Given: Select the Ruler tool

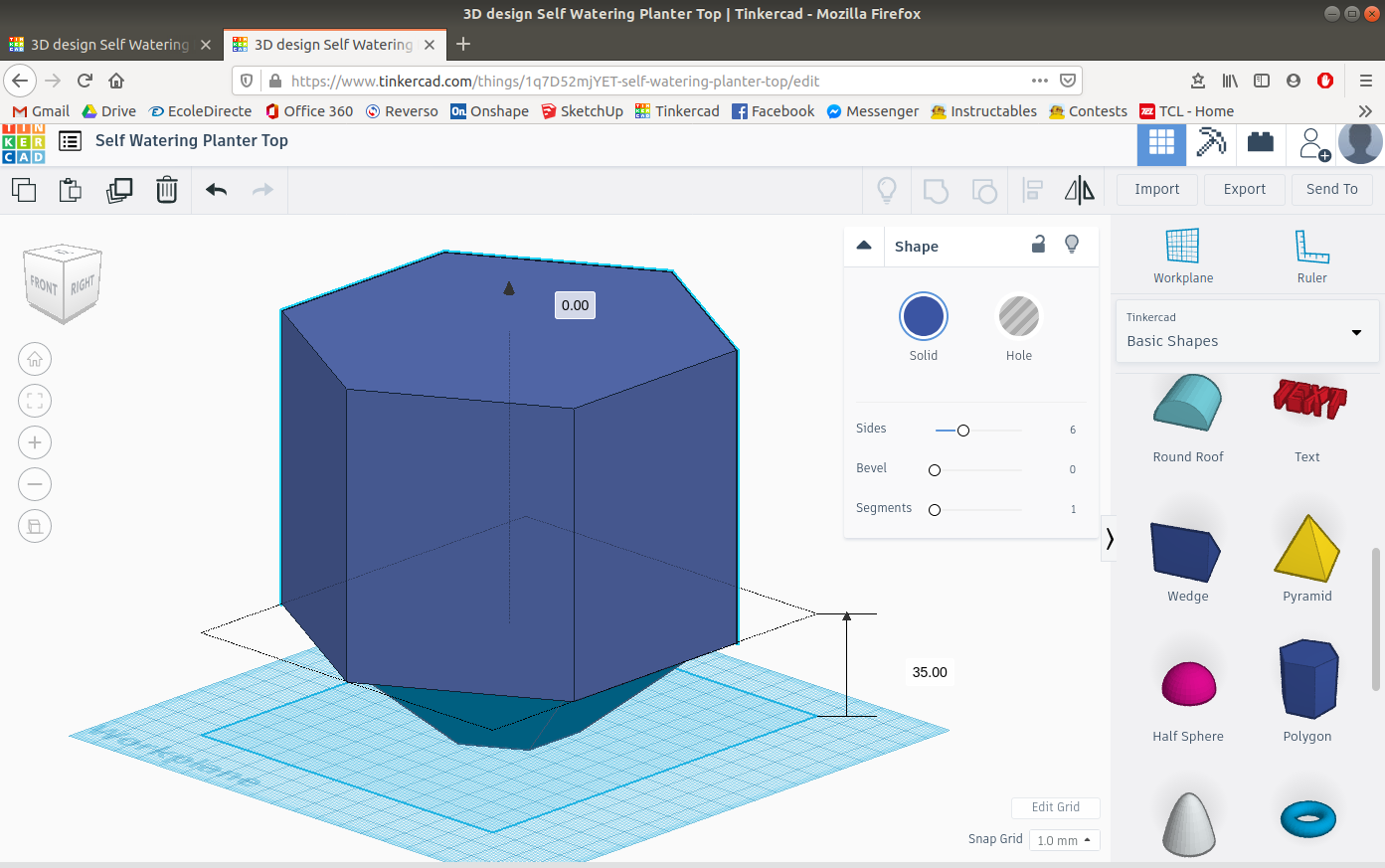Looking at the screenshot, I should [1312, 256].
